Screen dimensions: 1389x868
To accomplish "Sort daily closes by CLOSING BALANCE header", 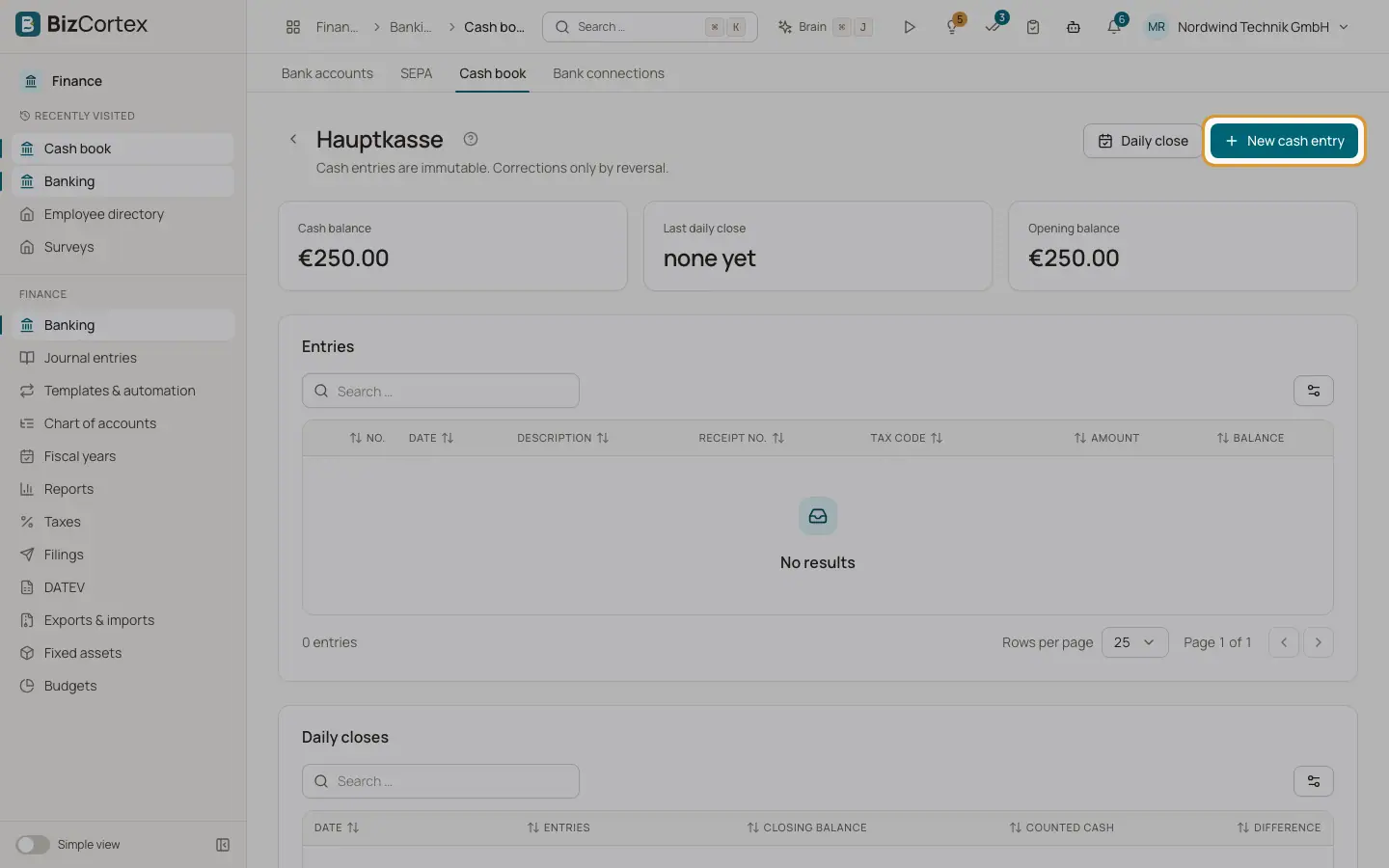I will [806, 827].
